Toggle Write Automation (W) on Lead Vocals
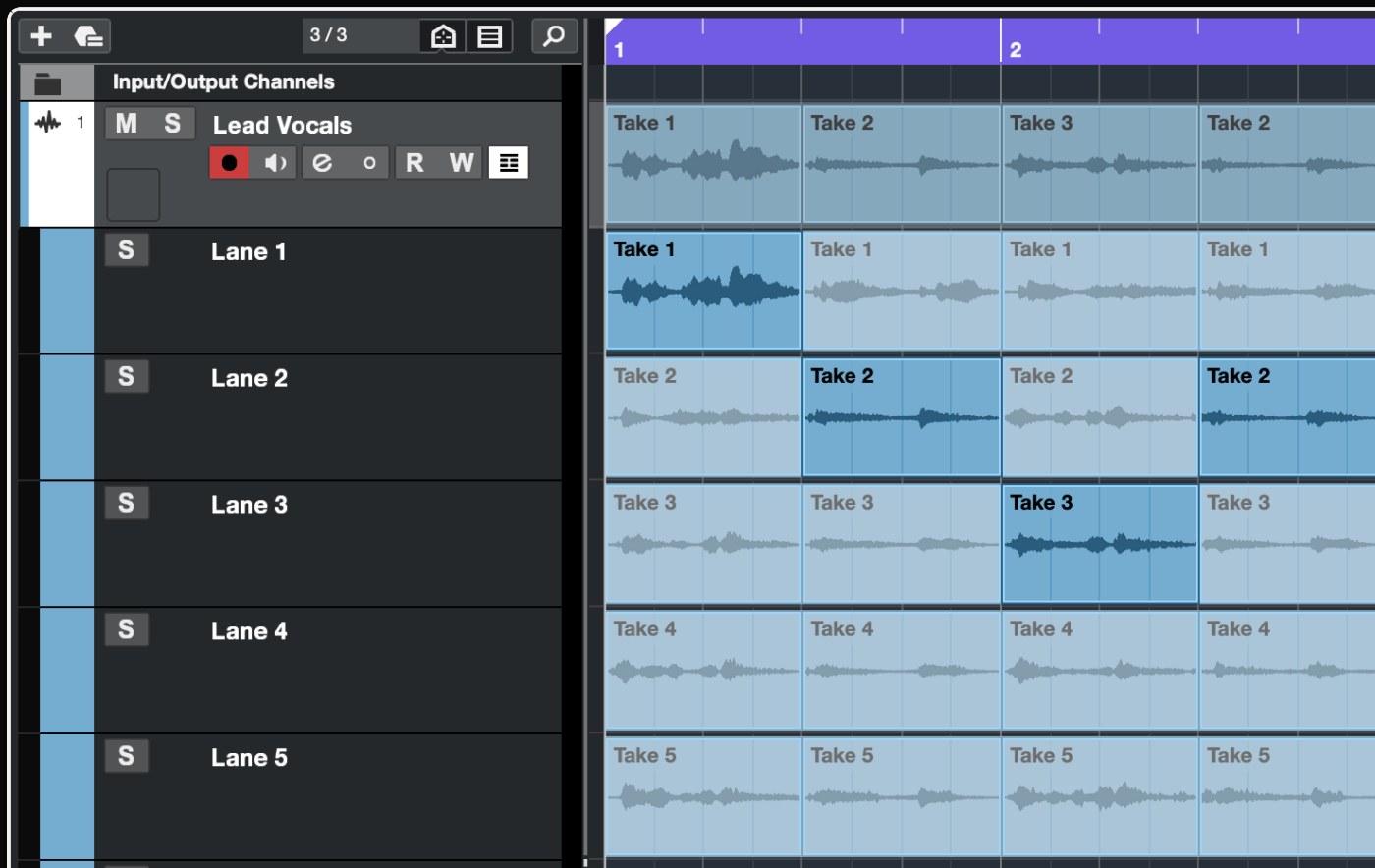Viewport: 1375px width, 868px height. [x=462, y=163]
